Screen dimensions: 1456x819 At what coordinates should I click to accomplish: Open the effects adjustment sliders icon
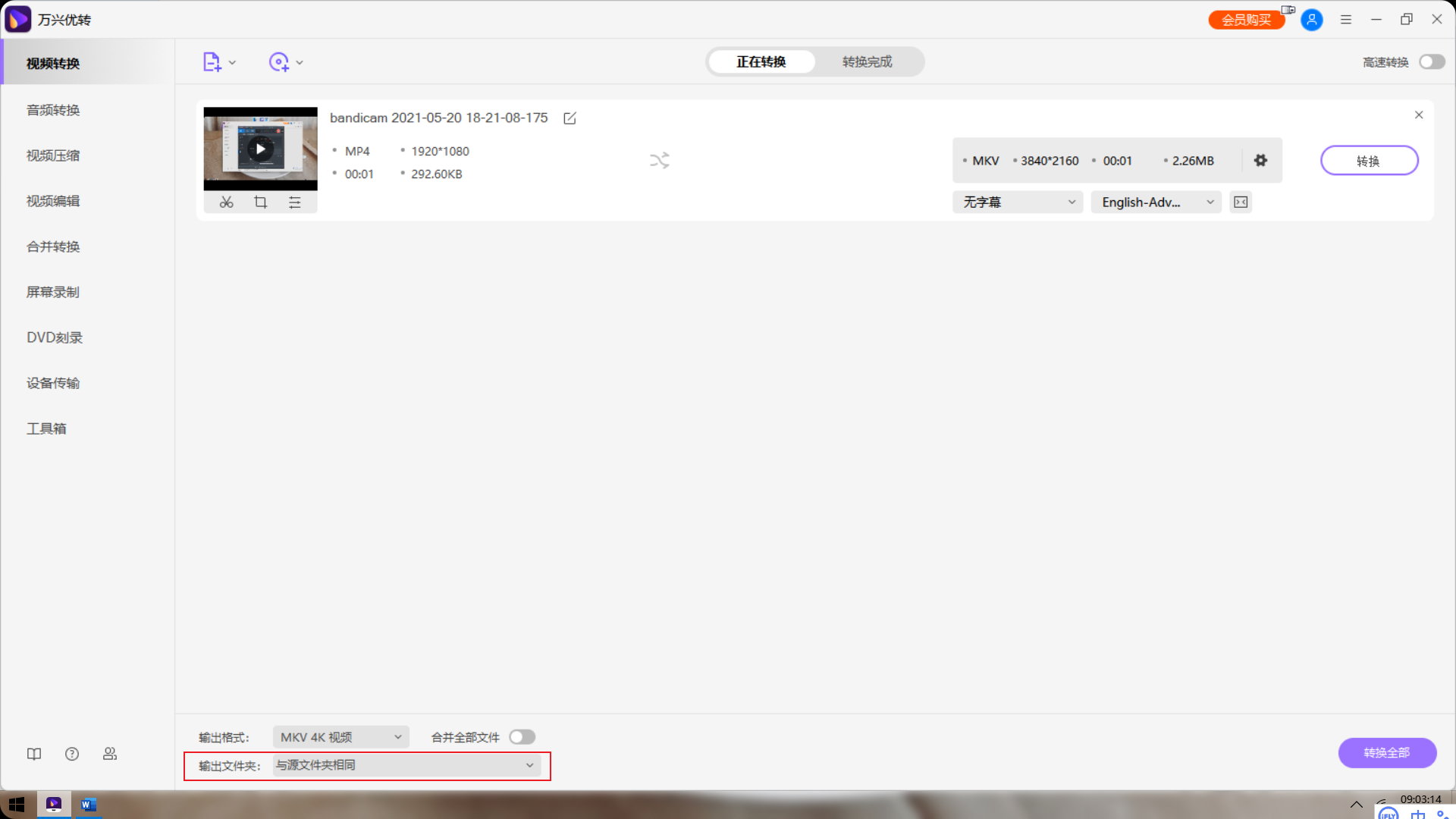(x=295, y=202)
